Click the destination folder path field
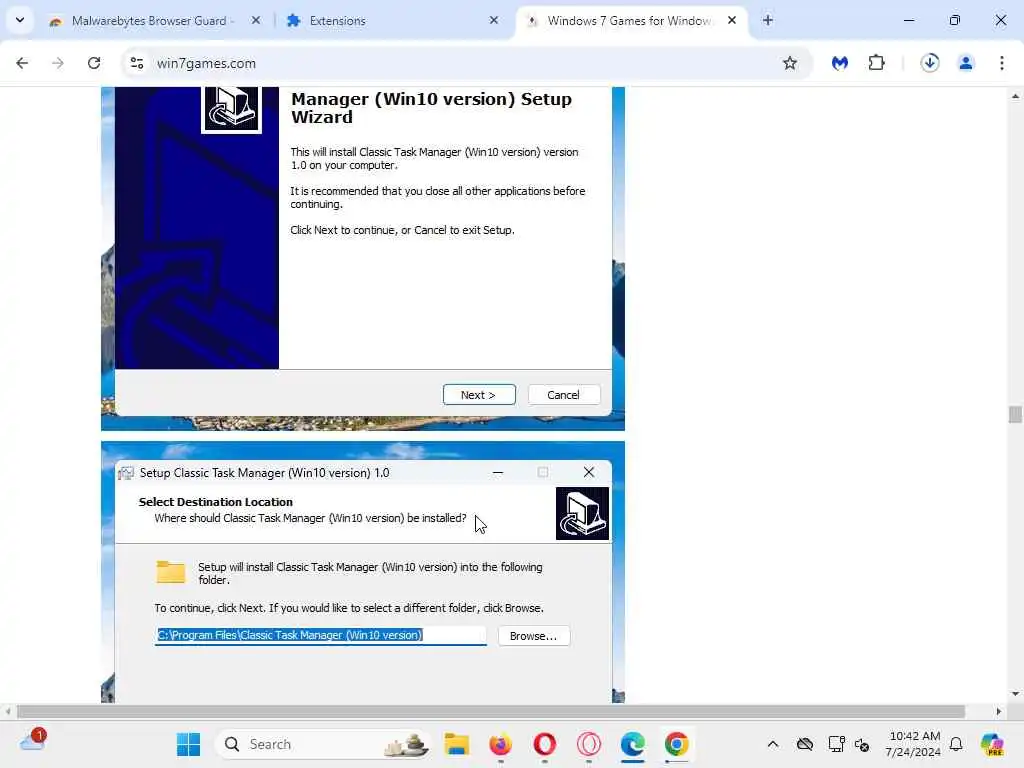1024x768 pixels. tap(321, 635)
